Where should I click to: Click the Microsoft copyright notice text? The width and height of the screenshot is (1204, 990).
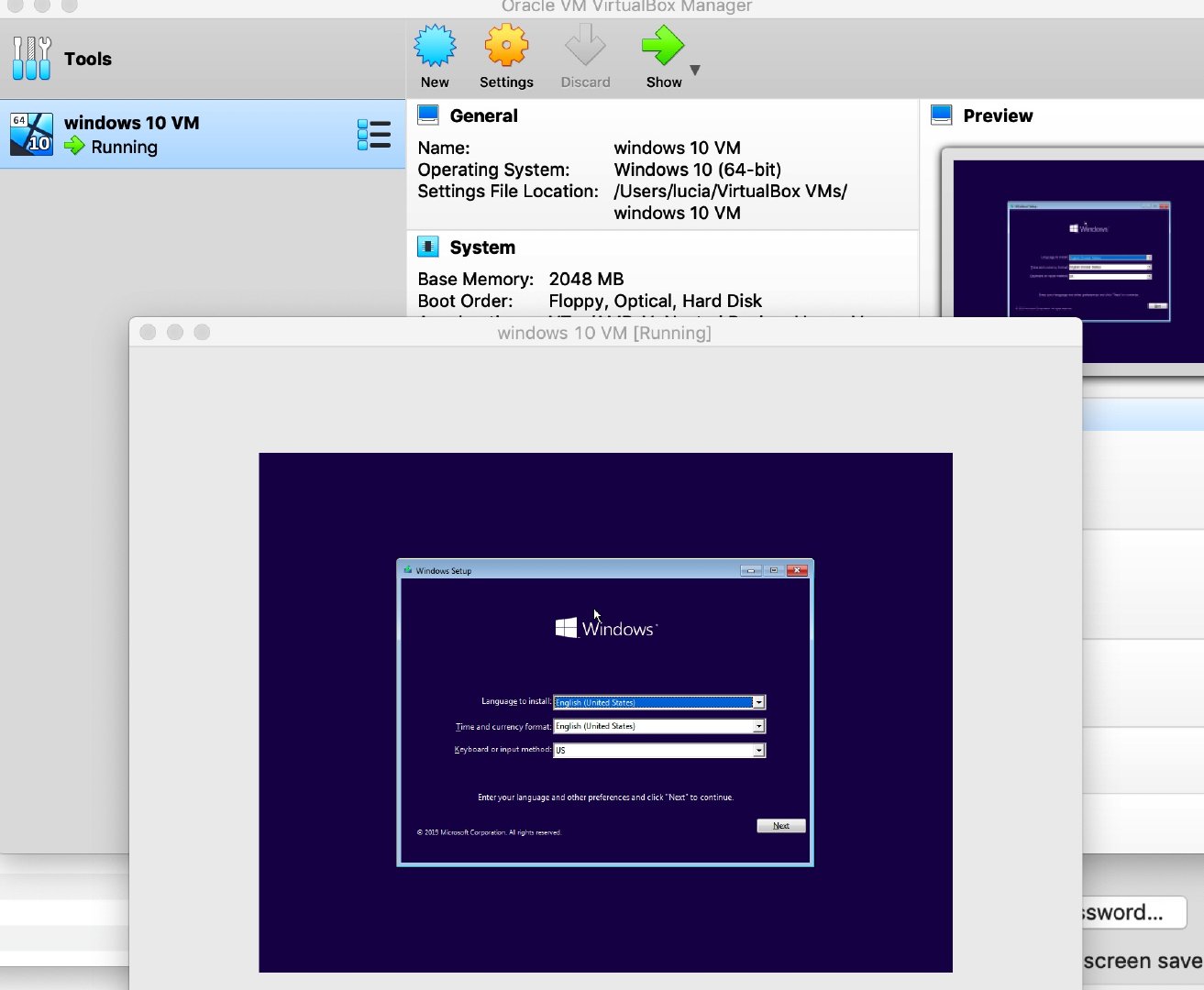coord(489,832)
